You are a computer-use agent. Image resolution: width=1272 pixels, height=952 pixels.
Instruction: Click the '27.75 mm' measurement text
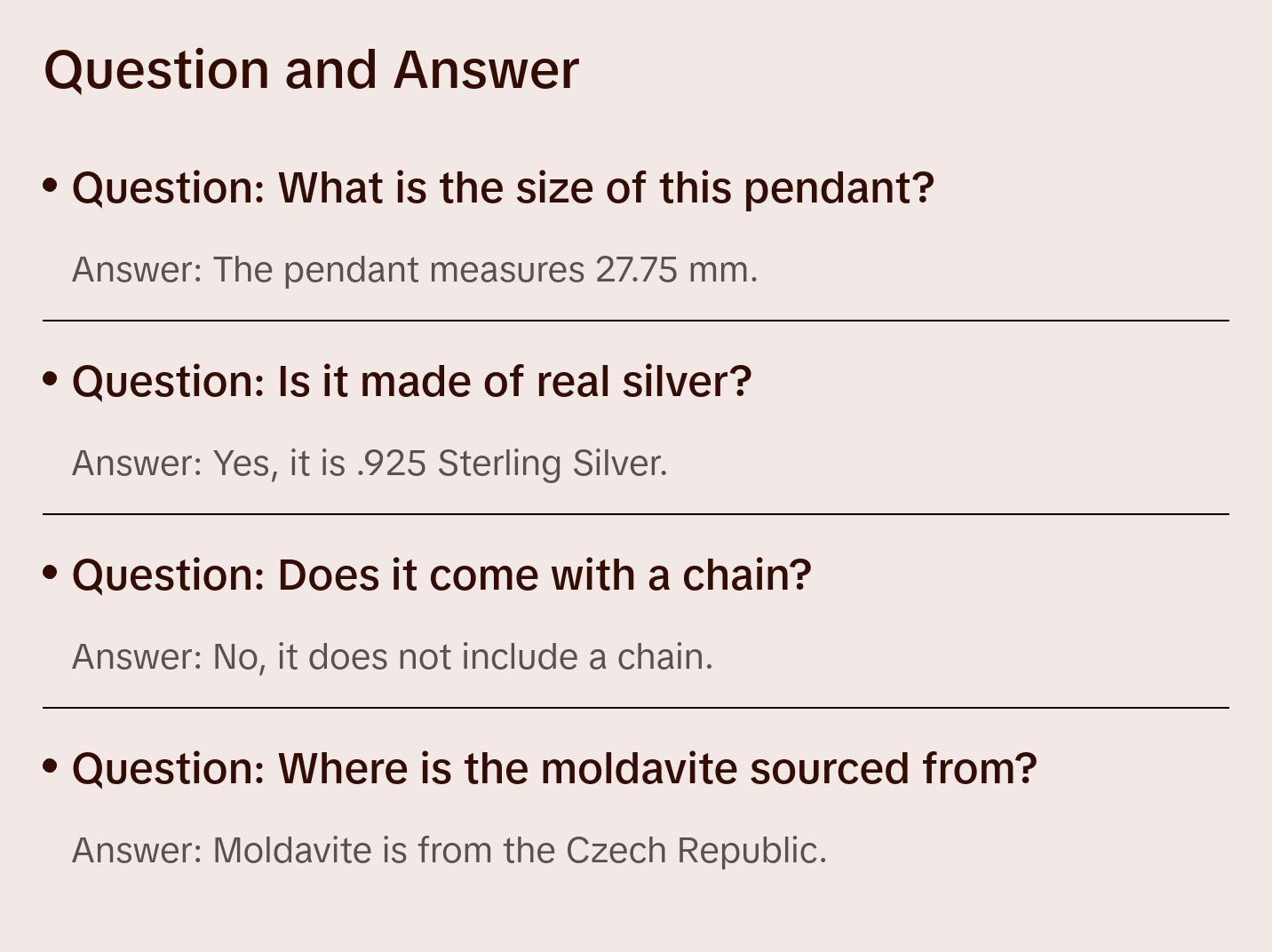point(676,270)
